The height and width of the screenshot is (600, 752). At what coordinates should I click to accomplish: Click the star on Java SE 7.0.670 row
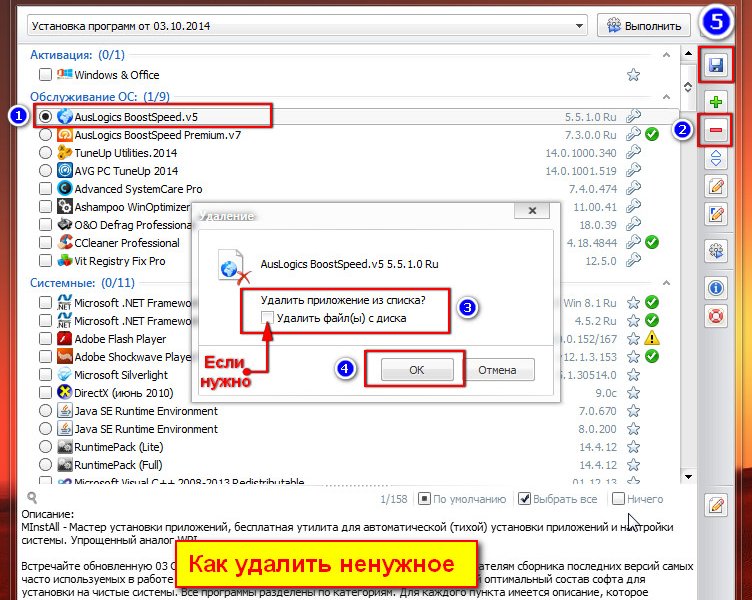[x=634, y=411]
